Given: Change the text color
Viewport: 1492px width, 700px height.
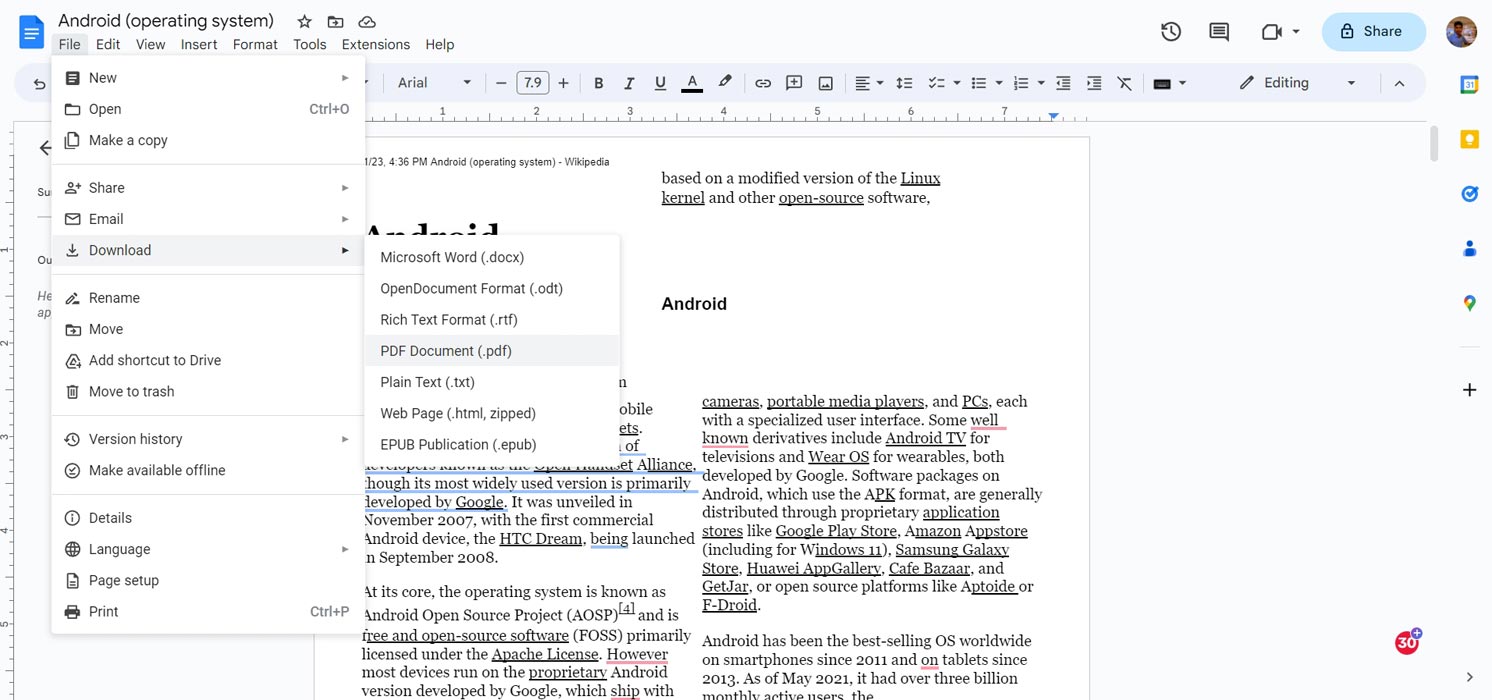Looking at the screenshot, I should click(x=692, y=83).
